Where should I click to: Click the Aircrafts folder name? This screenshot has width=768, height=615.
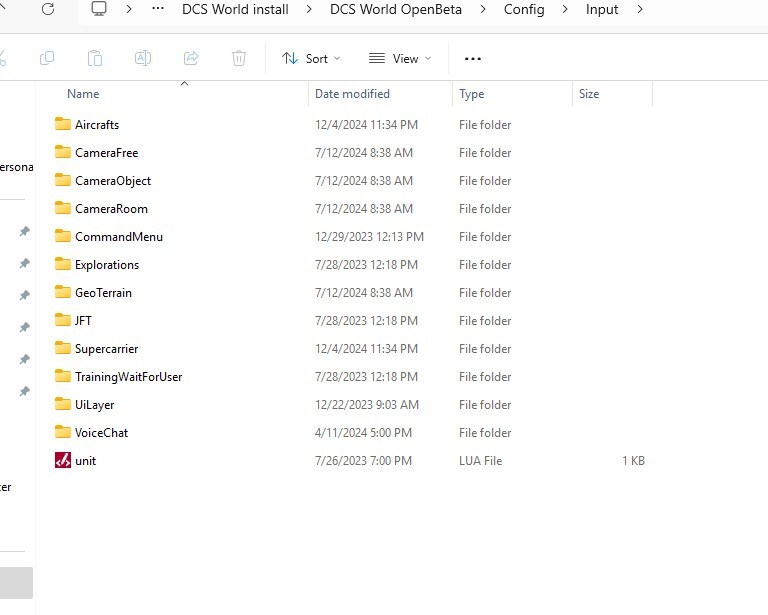[x=97, y=124]
